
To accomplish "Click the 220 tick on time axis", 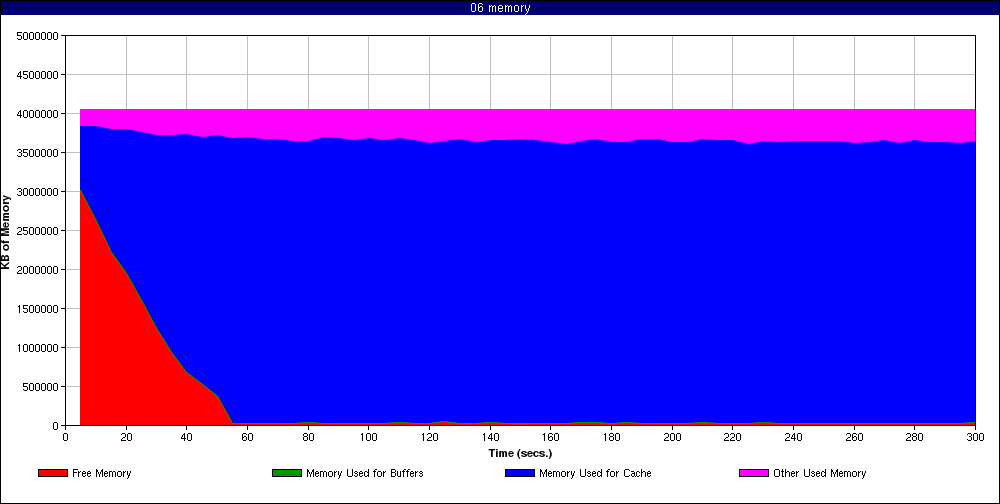I will click(x=732, y=437).
